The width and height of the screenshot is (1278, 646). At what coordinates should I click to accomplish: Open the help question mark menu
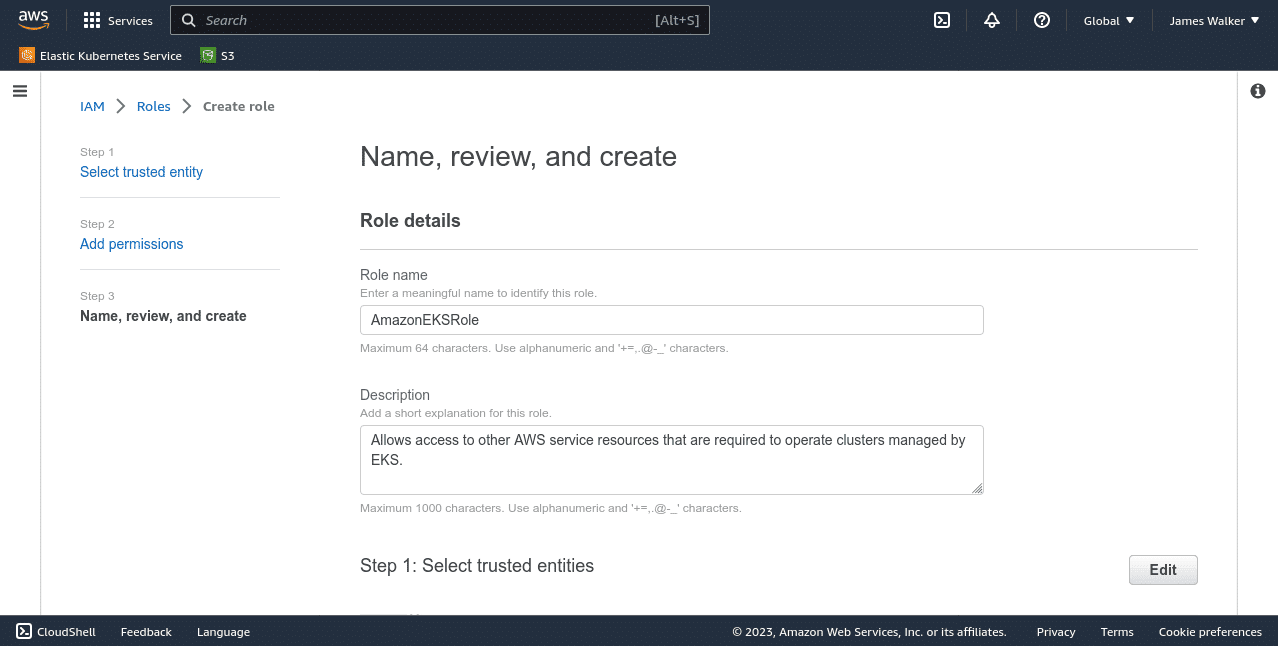[1042, 20]
